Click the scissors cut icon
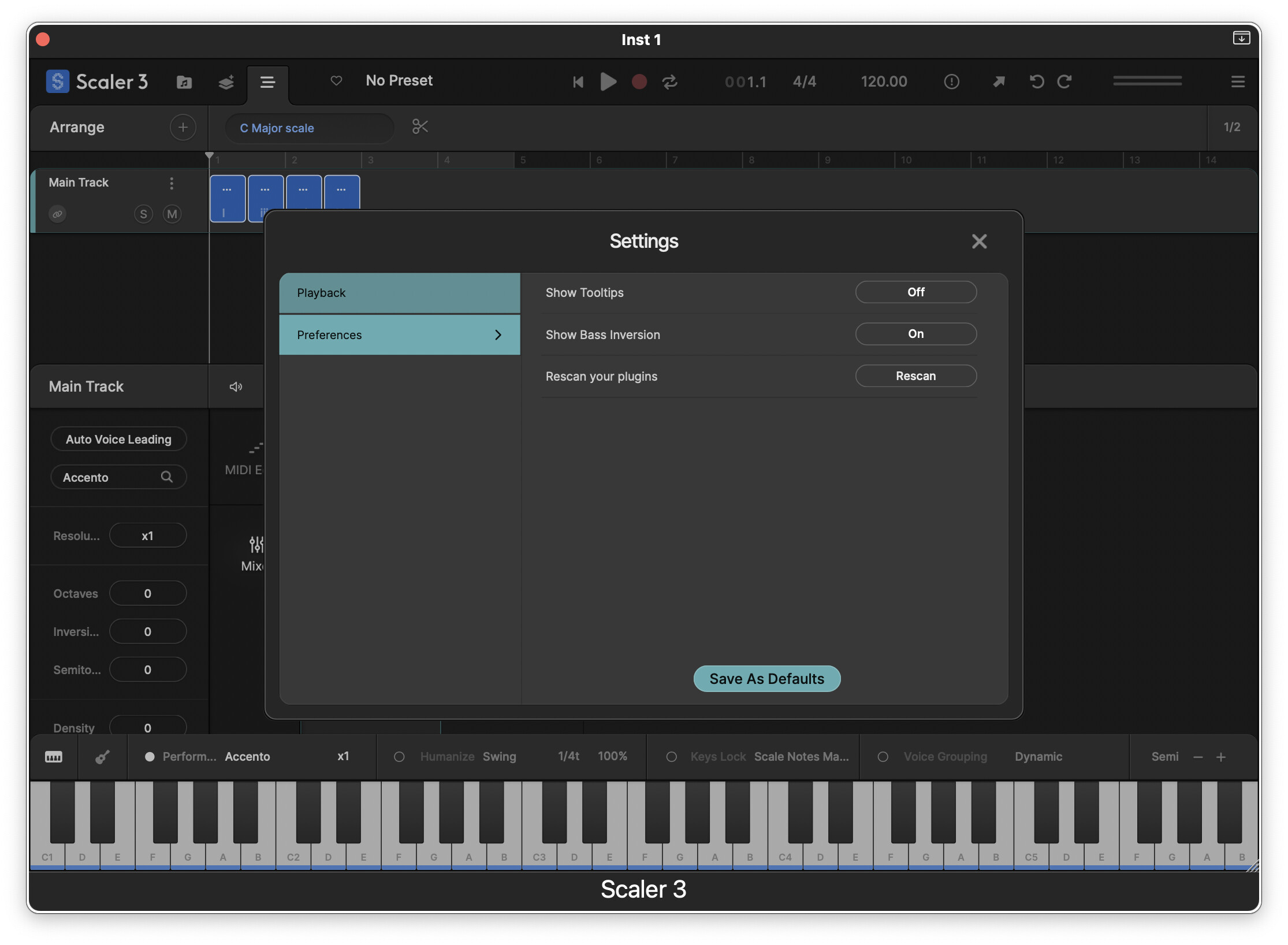Viewport: 1288px width, 945px height. 420,127
